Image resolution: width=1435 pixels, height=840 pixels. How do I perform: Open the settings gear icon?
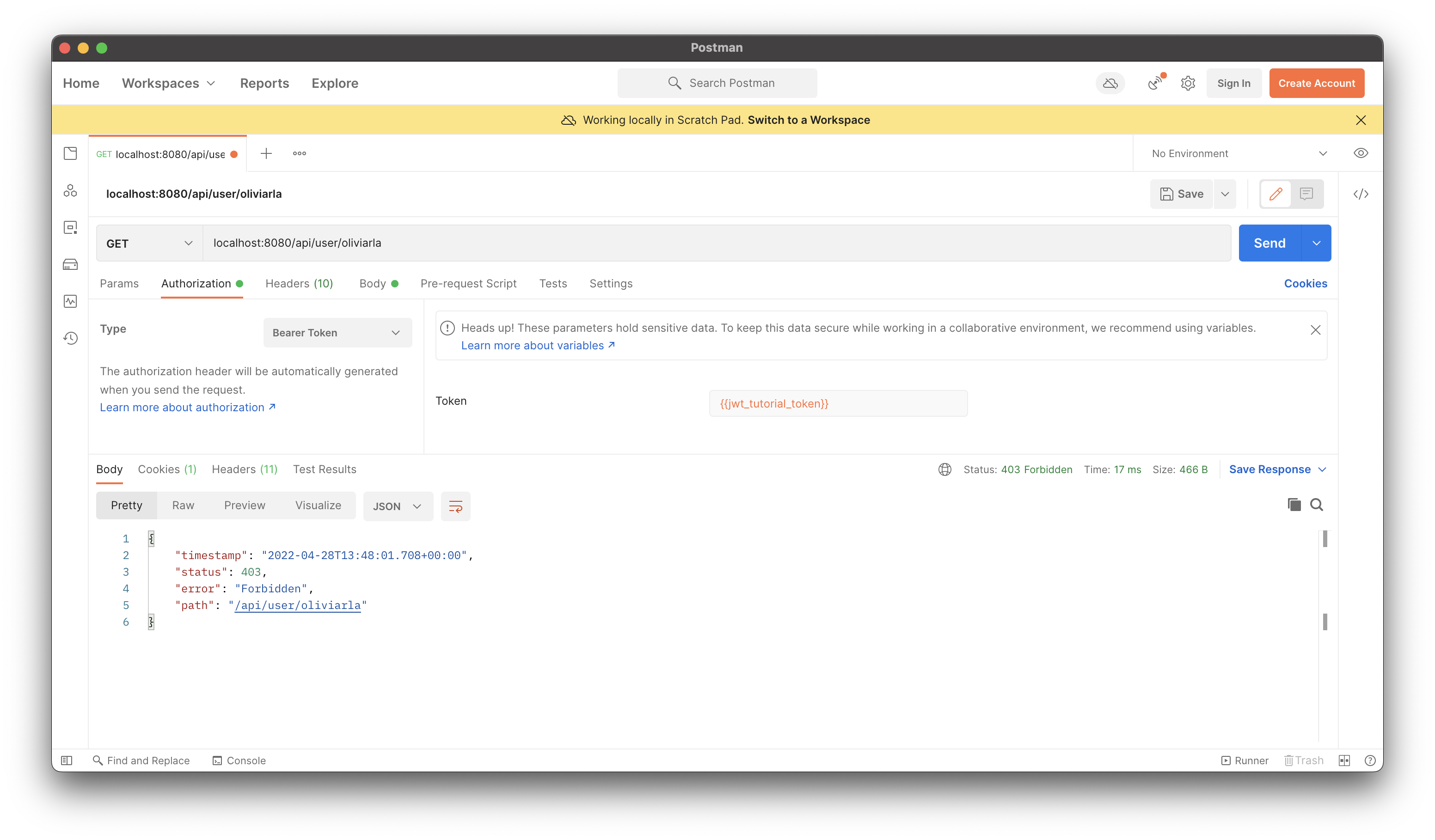1188,84
